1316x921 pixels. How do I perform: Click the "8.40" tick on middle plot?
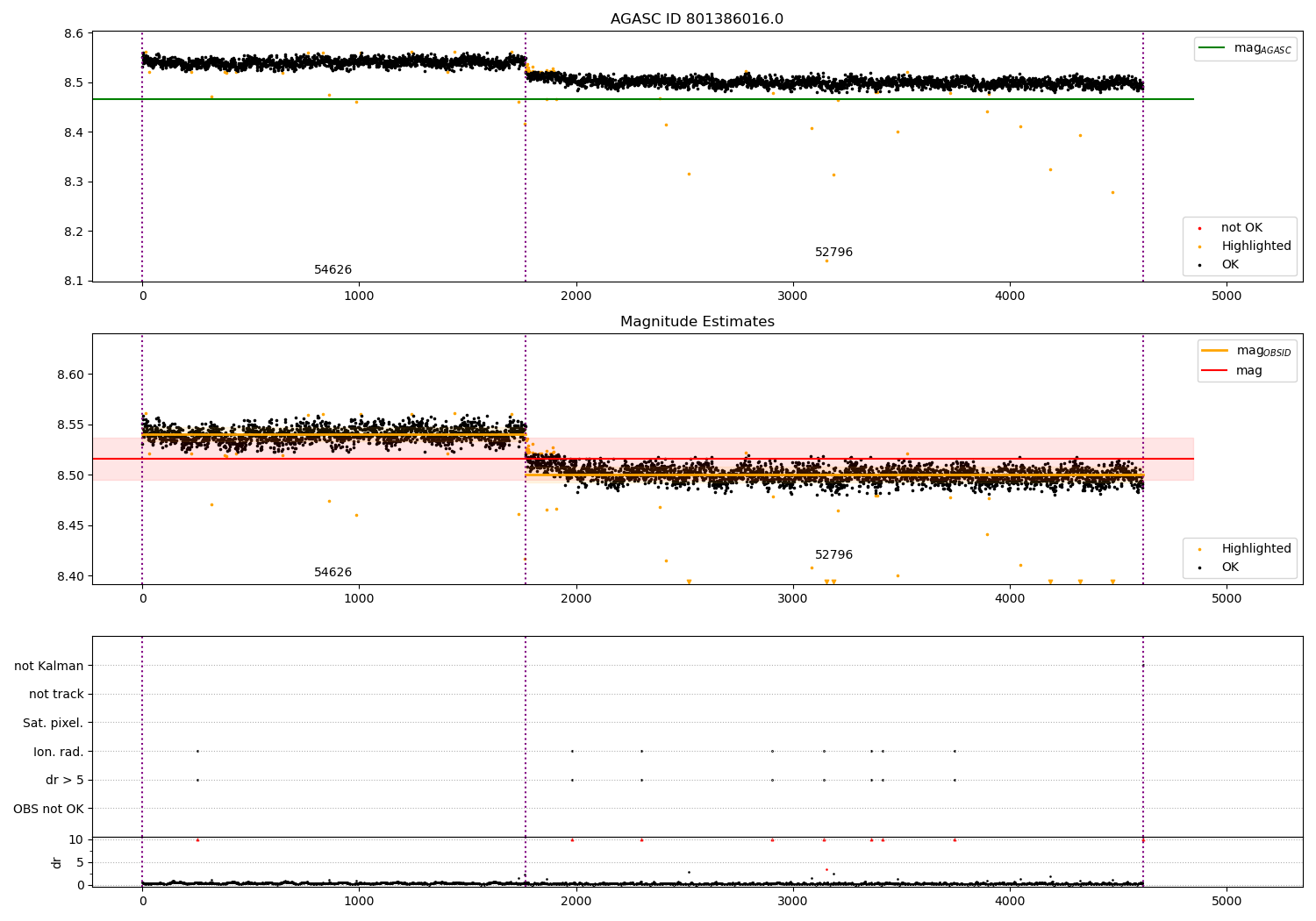coord(70,576)
